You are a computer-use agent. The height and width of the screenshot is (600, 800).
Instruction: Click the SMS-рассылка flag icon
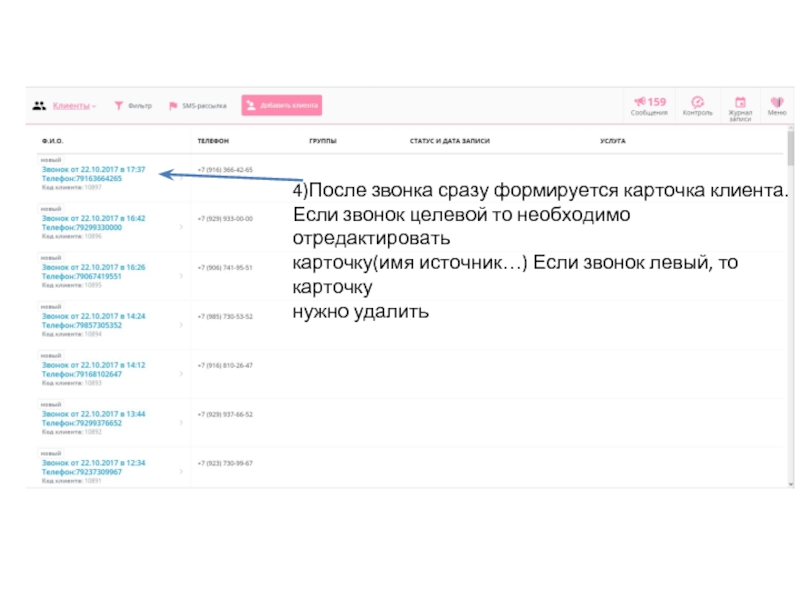click(x=173, y=106)
